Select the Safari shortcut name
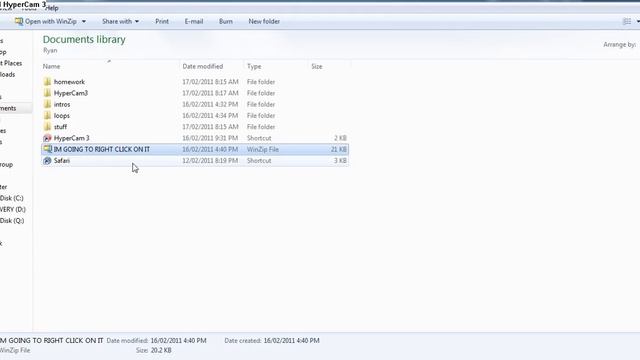Screen dimensions: 640x360 [62, 160]
